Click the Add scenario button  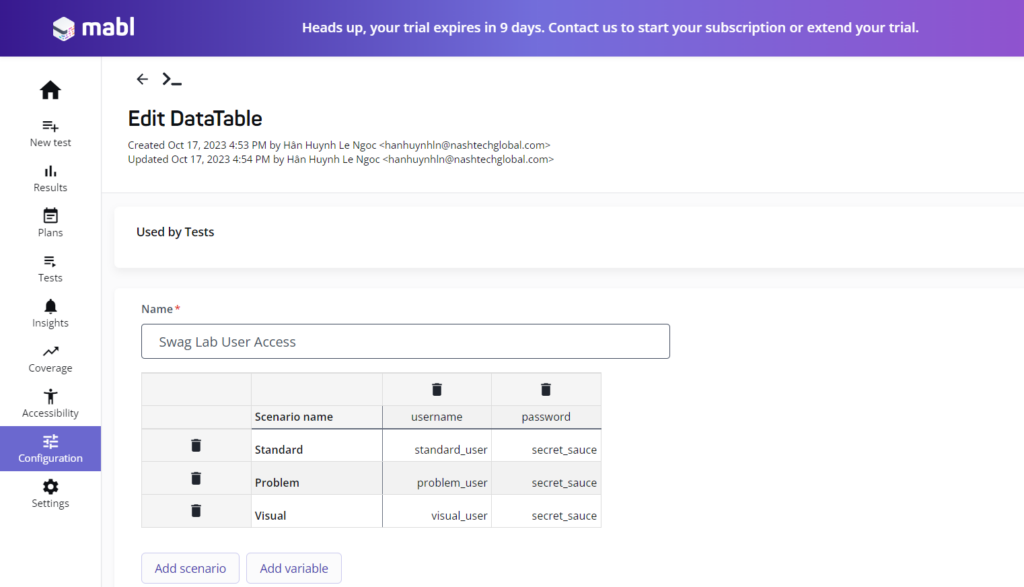(190, 568)
